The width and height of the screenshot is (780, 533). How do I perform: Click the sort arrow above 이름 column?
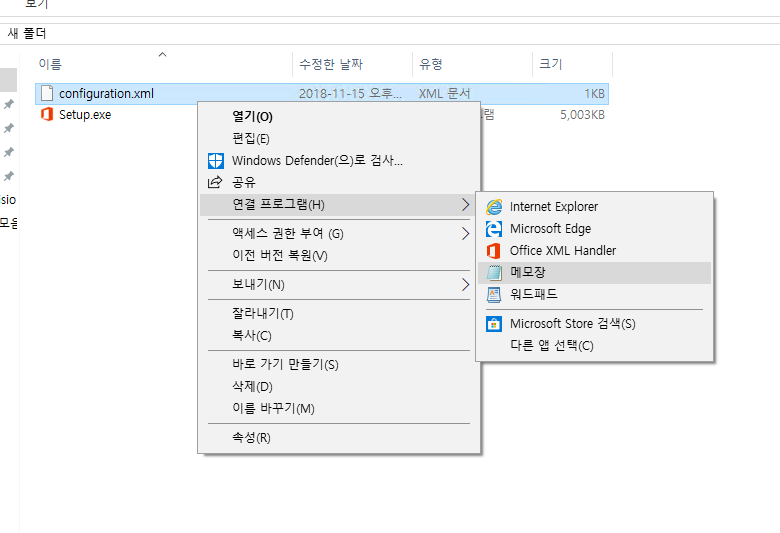pos(162,54)
